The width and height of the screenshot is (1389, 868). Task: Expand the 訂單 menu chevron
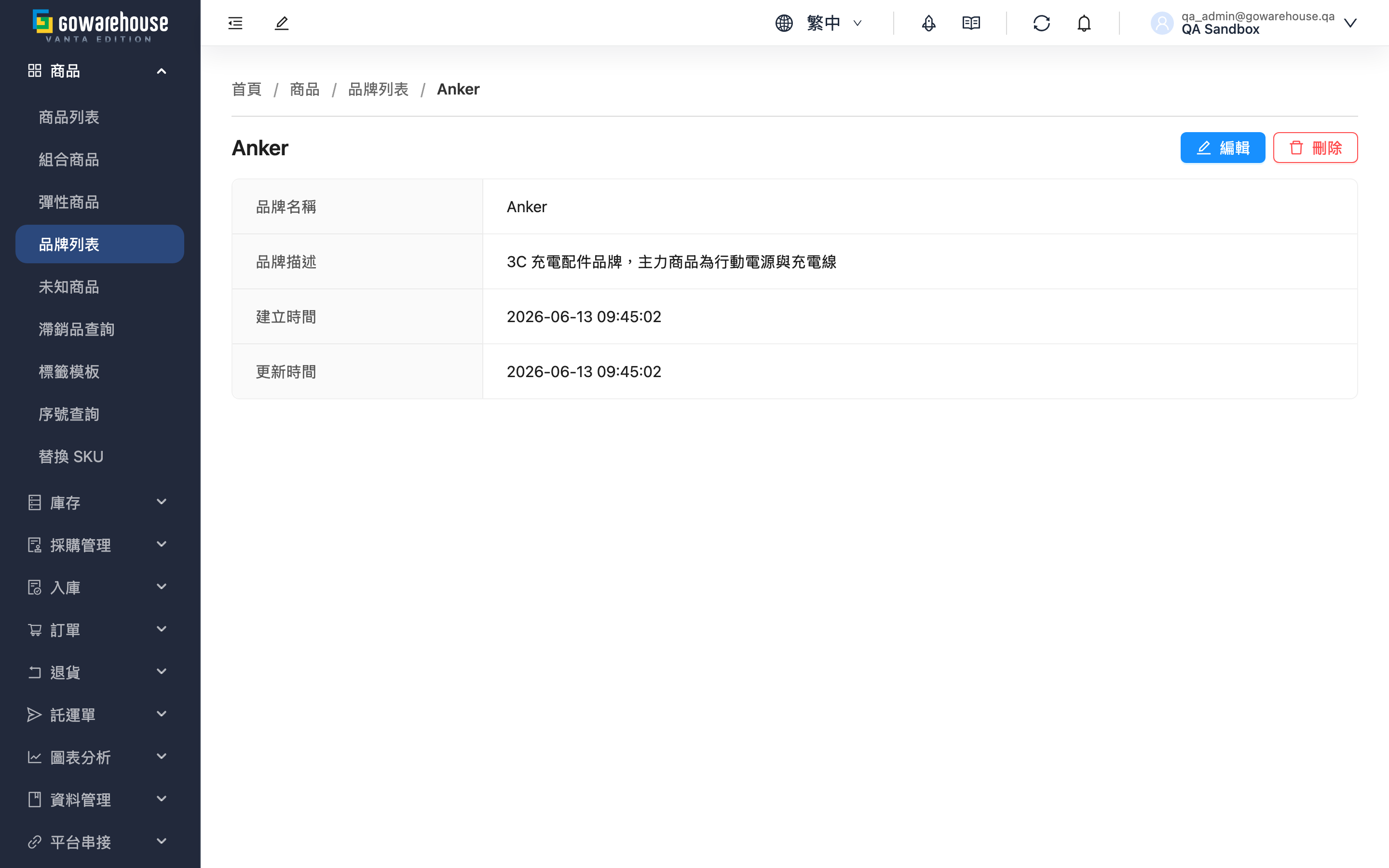[162, 629]
